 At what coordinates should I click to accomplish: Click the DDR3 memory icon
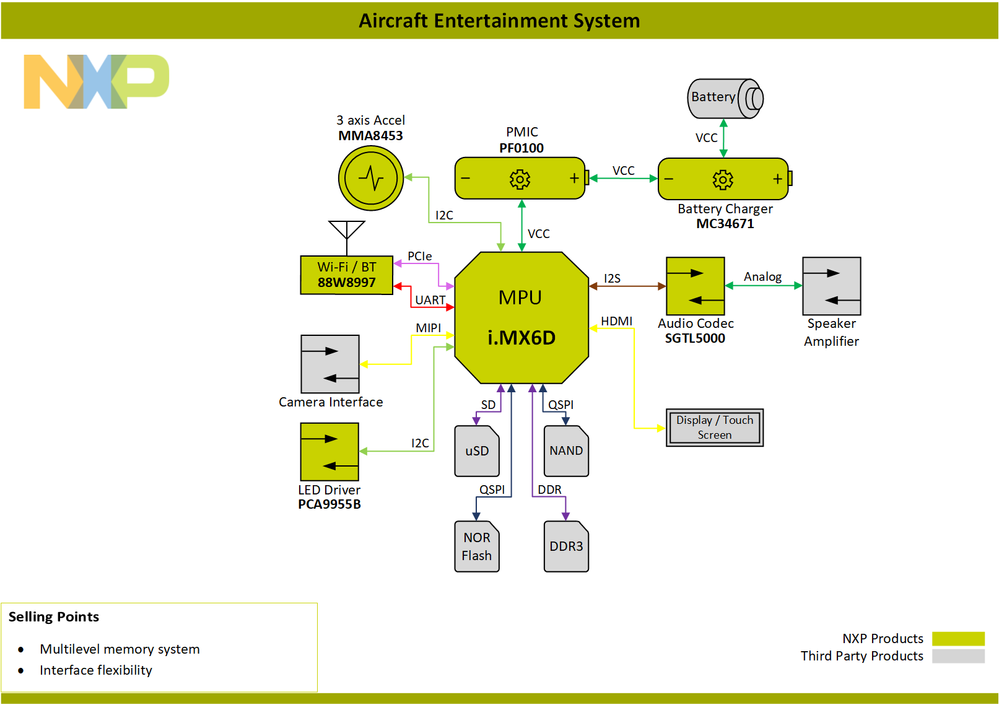[566, 547]
